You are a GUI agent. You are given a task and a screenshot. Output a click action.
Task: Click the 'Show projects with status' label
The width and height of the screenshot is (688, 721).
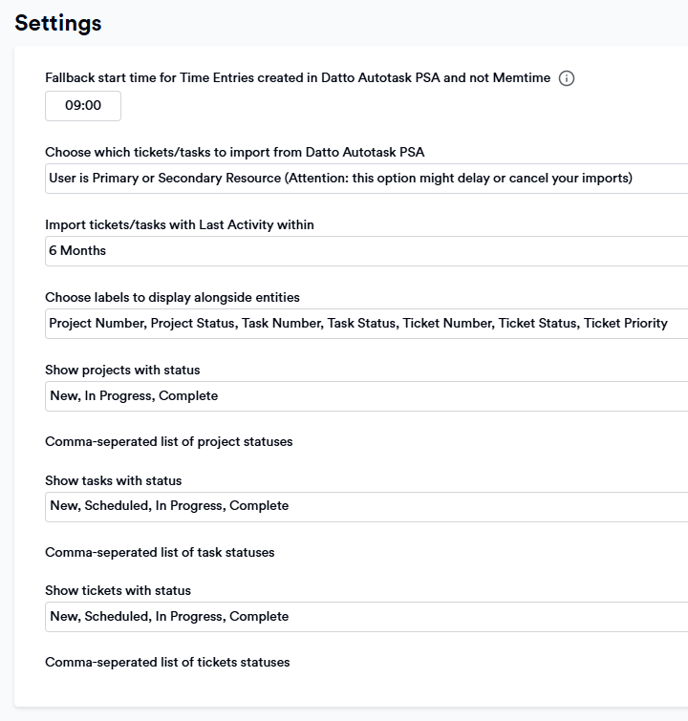tap(122, 370)
